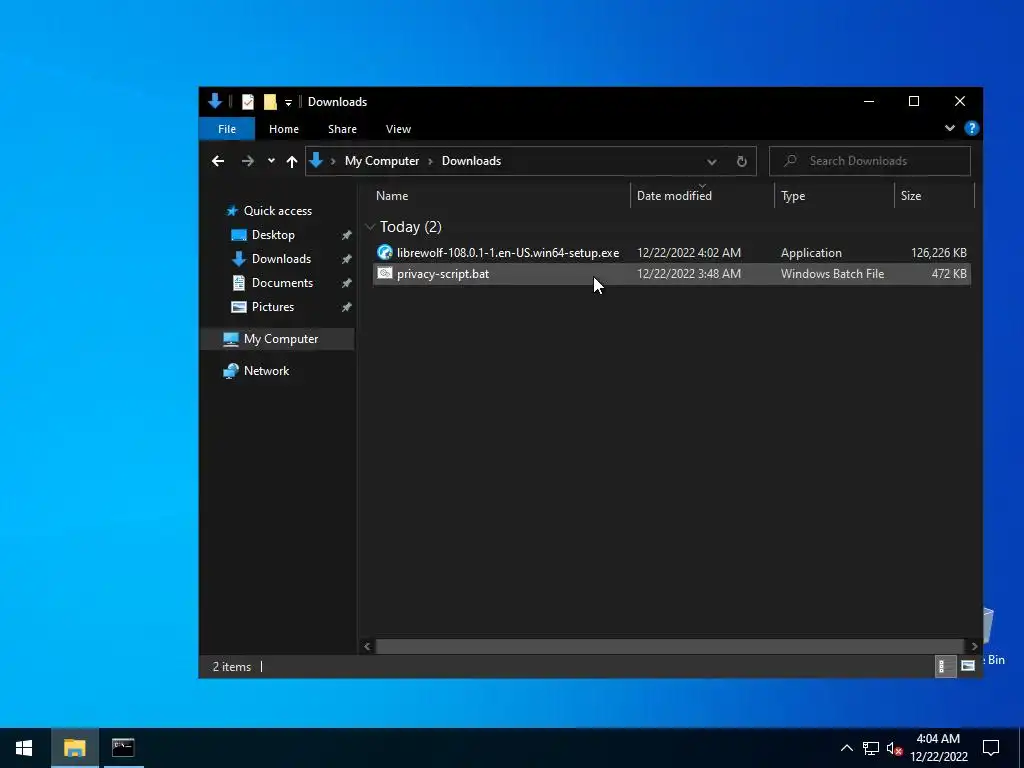Open Pictures in navigation pane
This screenshot has height=768, width=1024.
pos(272,307)
